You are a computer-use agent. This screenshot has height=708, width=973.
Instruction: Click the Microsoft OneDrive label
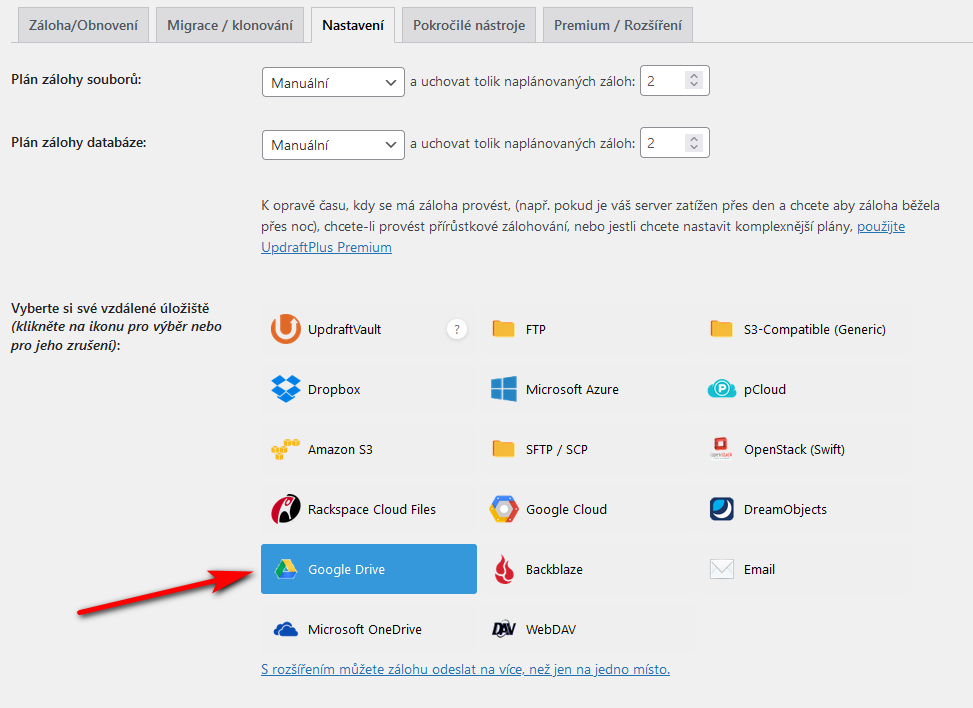365,629
